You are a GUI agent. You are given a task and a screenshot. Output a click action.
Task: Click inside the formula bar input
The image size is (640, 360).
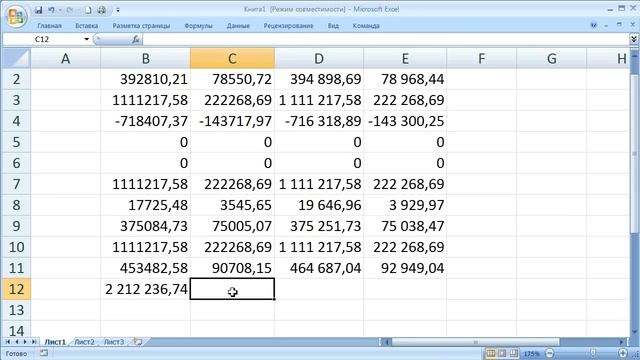click(386, 39)
